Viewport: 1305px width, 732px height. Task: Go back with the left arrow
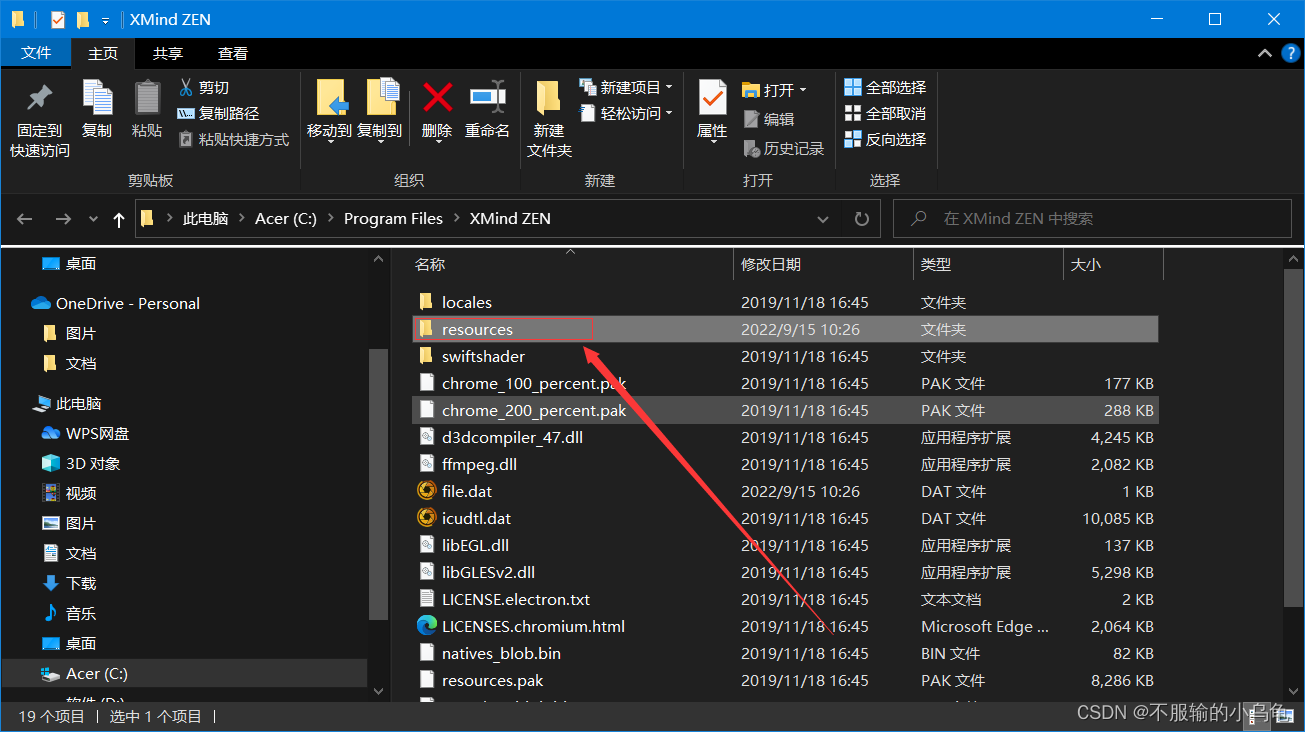(25, 219)
